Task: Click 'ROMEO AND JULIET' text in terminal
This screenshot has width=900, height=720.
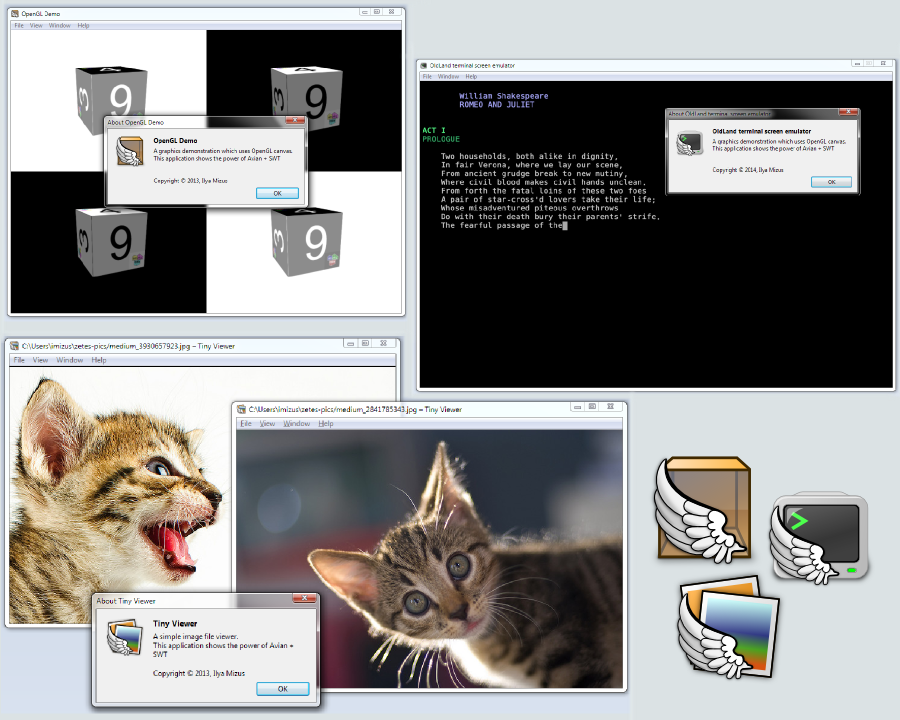Action: coord(496,104)
